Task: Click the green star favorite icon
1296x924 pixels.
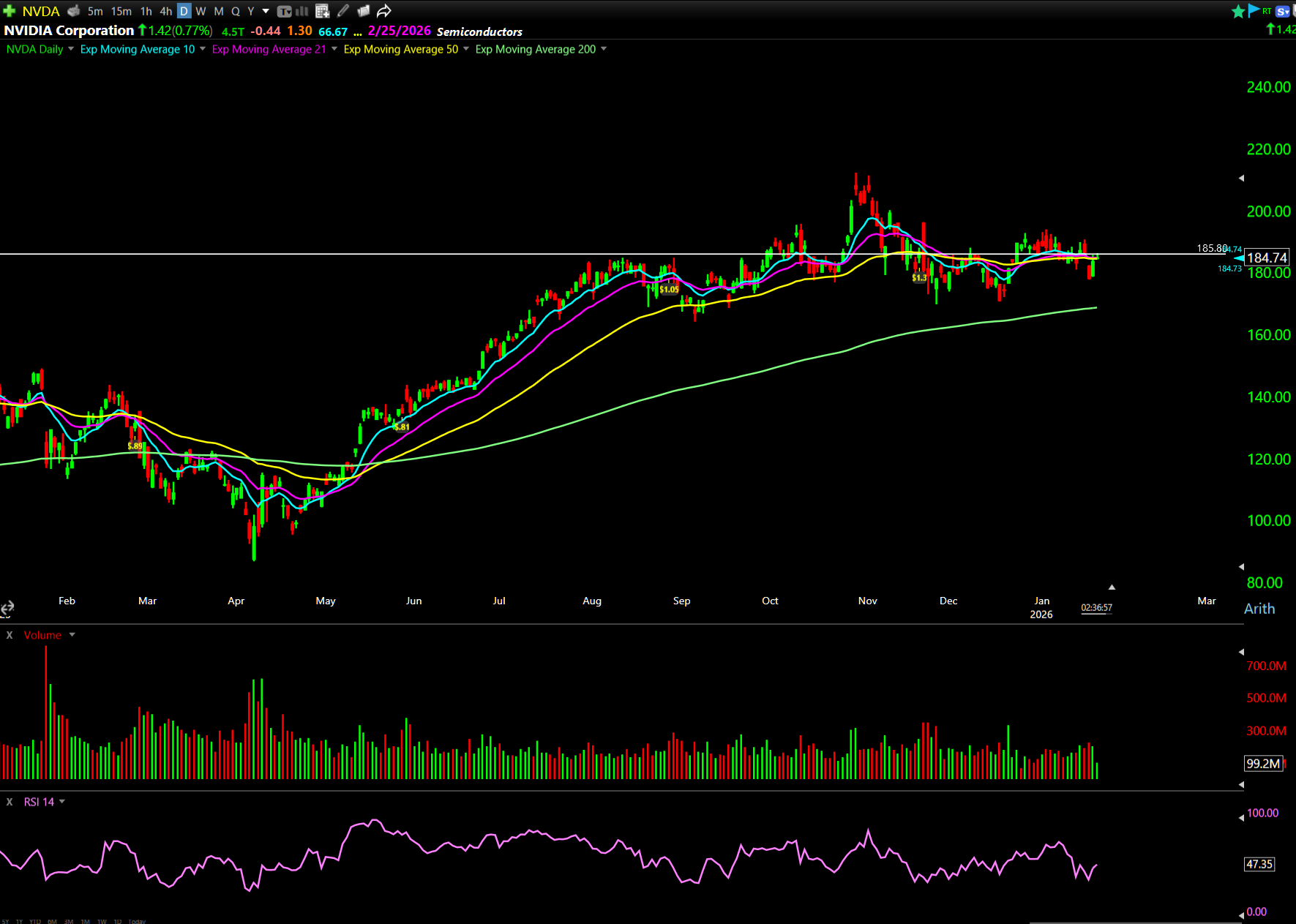Action: tap(1238, 11)
